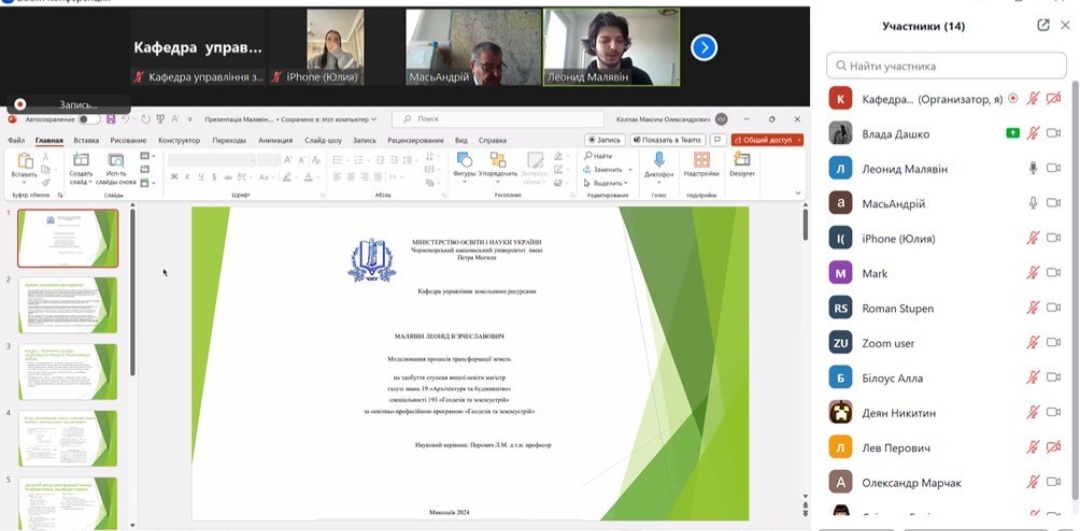Open the File (Файл) tab
Screen dimensions: 1080x531
point(17,140)
